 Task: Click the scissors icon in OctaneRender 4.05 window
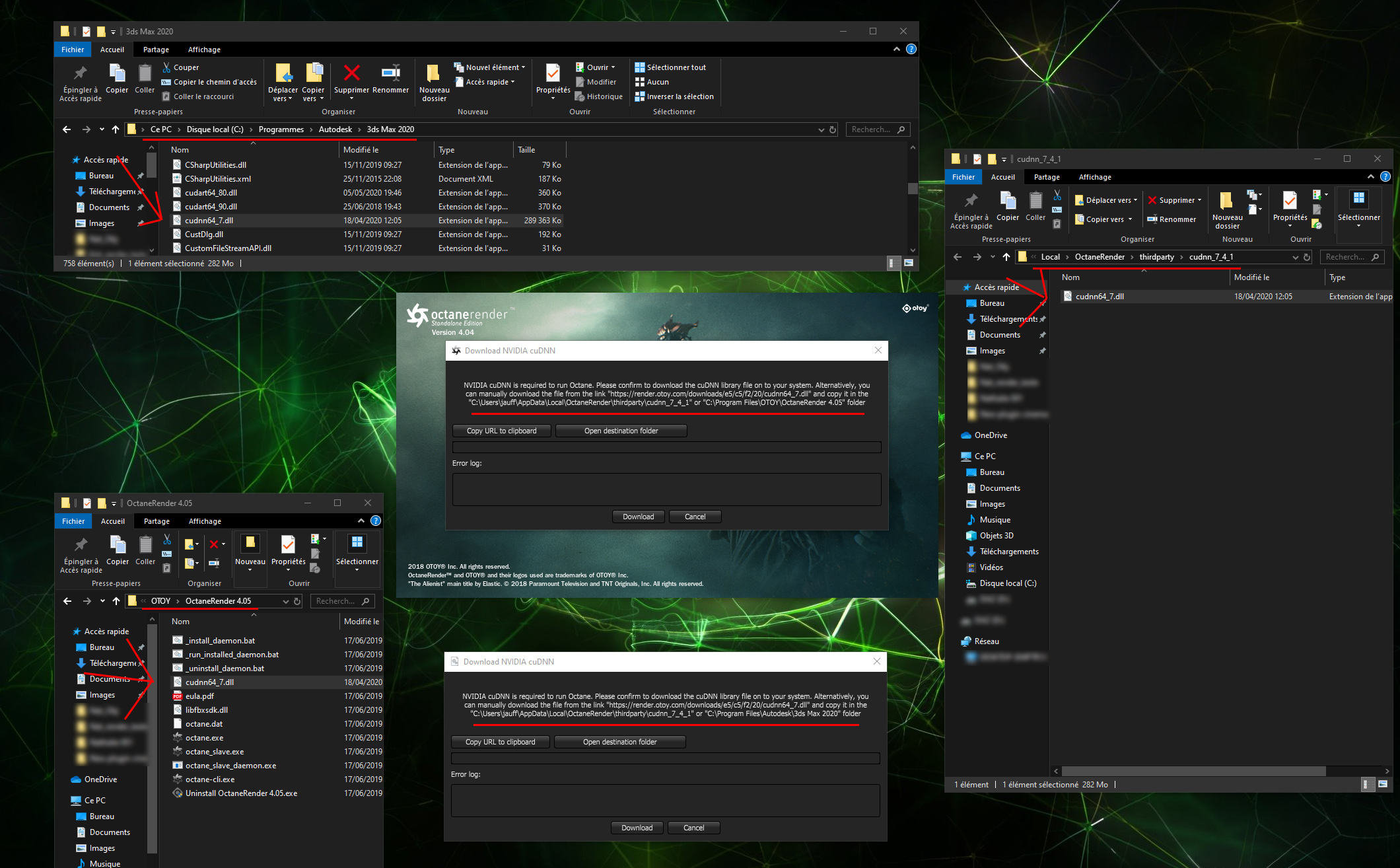(167, 539)
